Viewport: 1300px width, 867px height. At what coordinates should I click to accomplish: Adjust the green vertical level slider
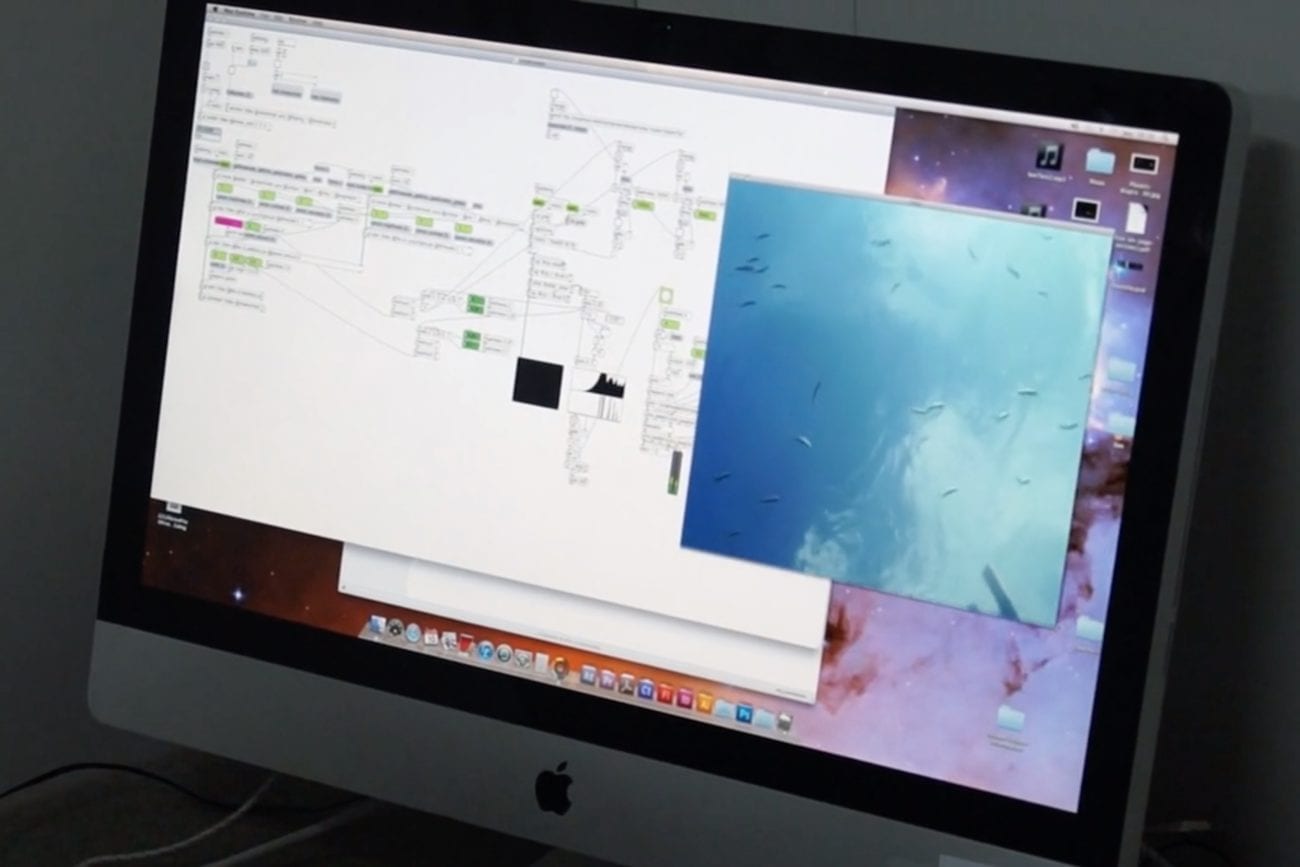[x=676, y=471]
